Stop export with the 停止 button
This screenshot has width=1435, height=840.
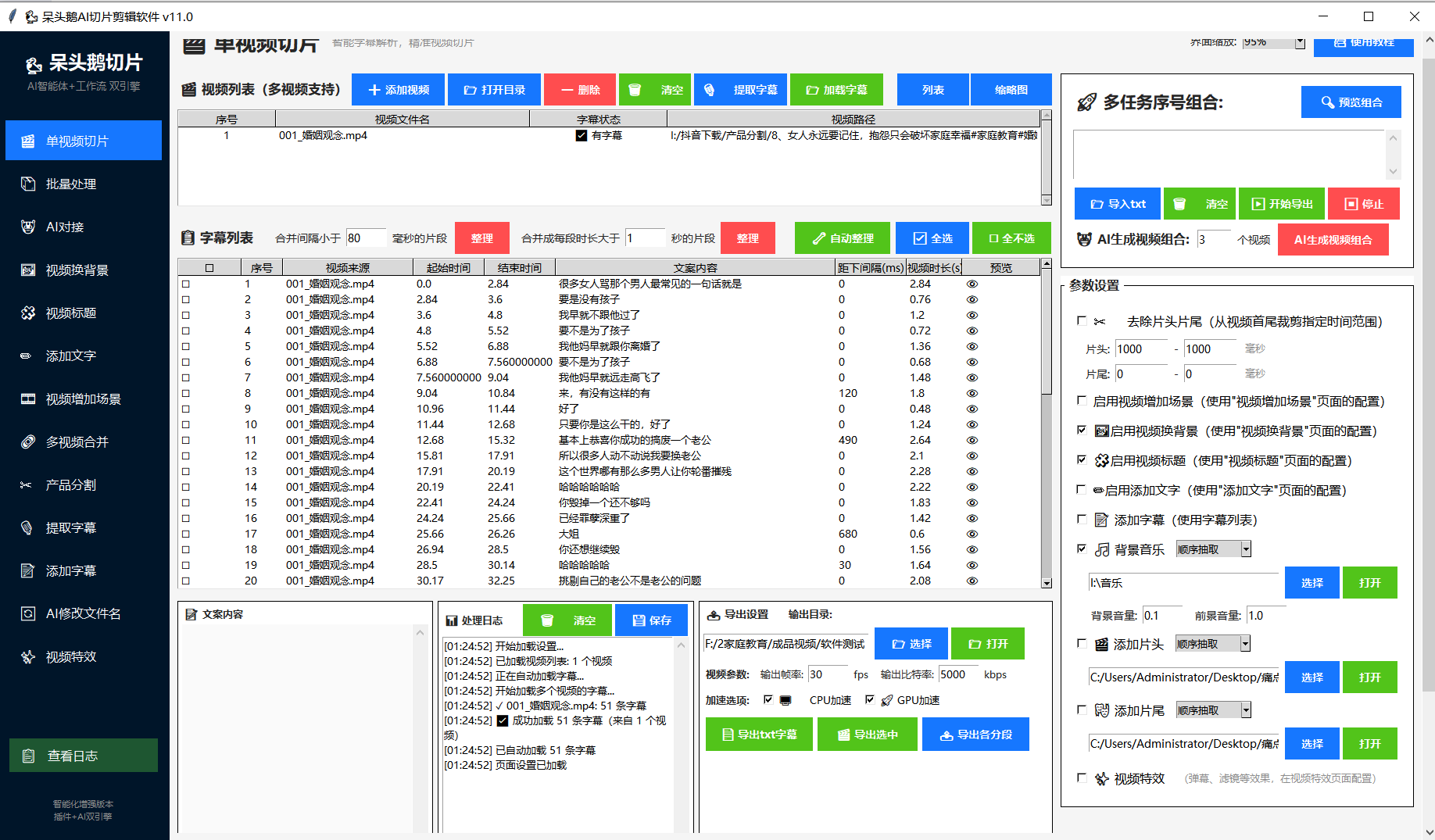[1363, 204]
